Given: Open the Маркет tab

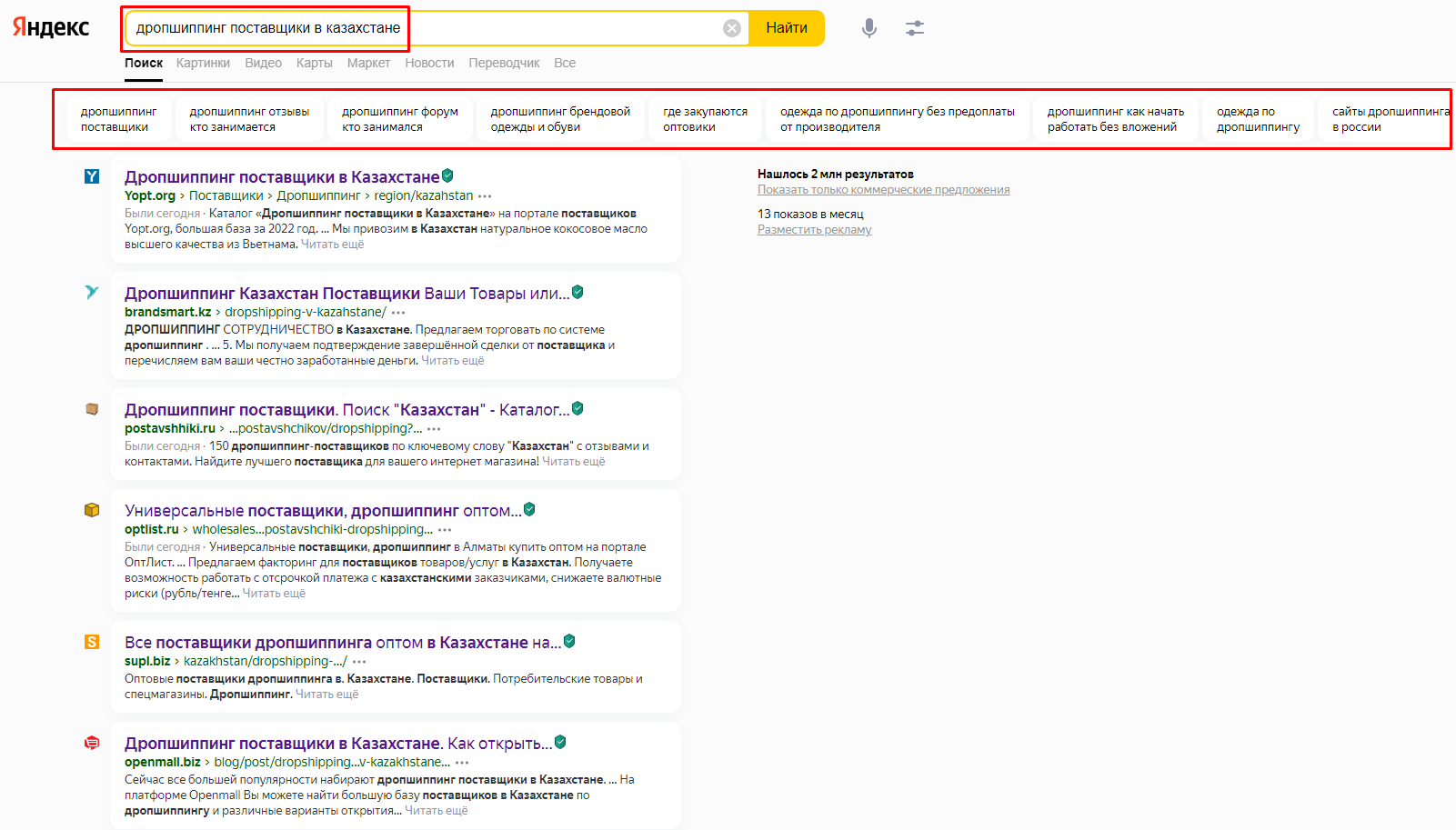Looking at the screenshot, I should (x=368, y=63).
